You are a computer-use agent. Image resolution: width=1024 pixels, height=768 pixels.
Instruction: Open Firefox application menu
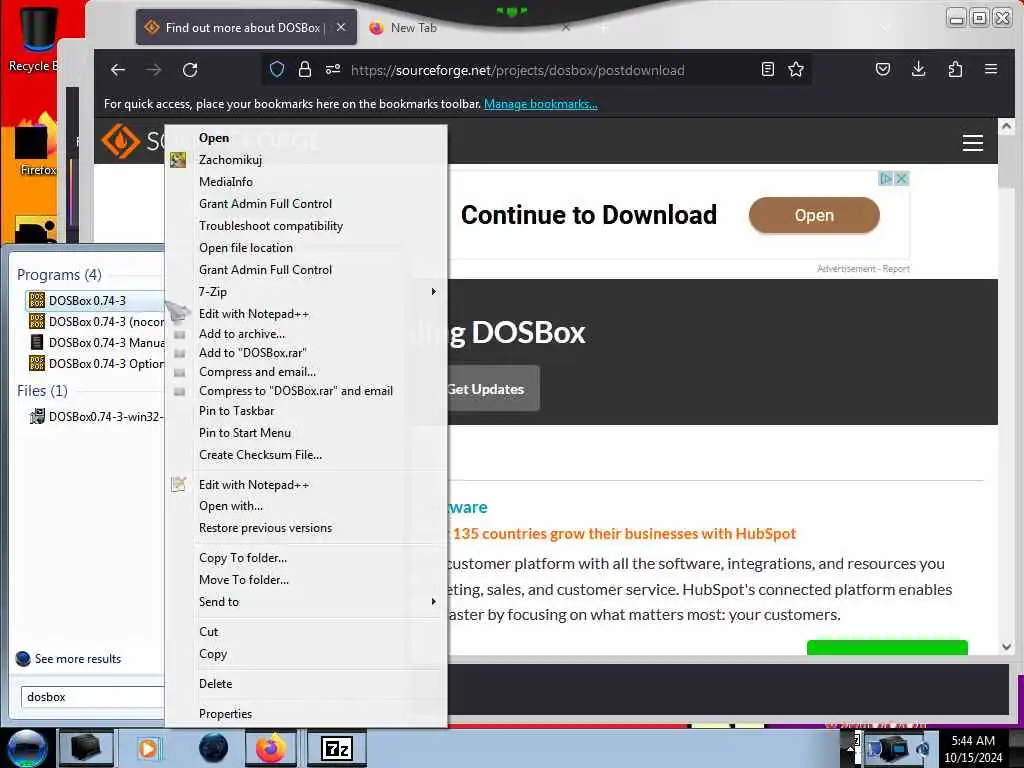point(991,69)
